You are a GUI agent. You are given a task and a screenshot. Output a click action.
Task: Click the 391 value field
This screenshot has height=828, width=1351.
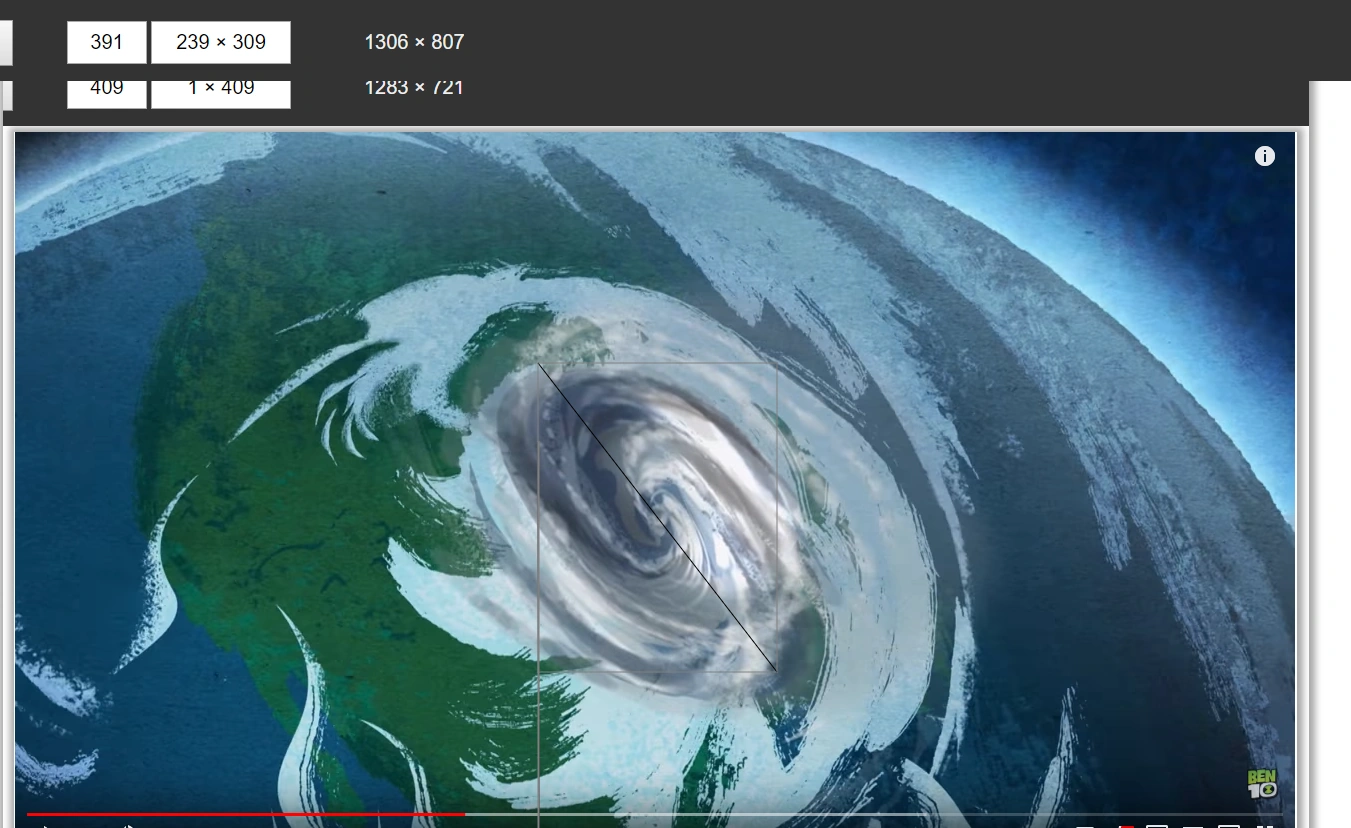(x=106, y=42)
